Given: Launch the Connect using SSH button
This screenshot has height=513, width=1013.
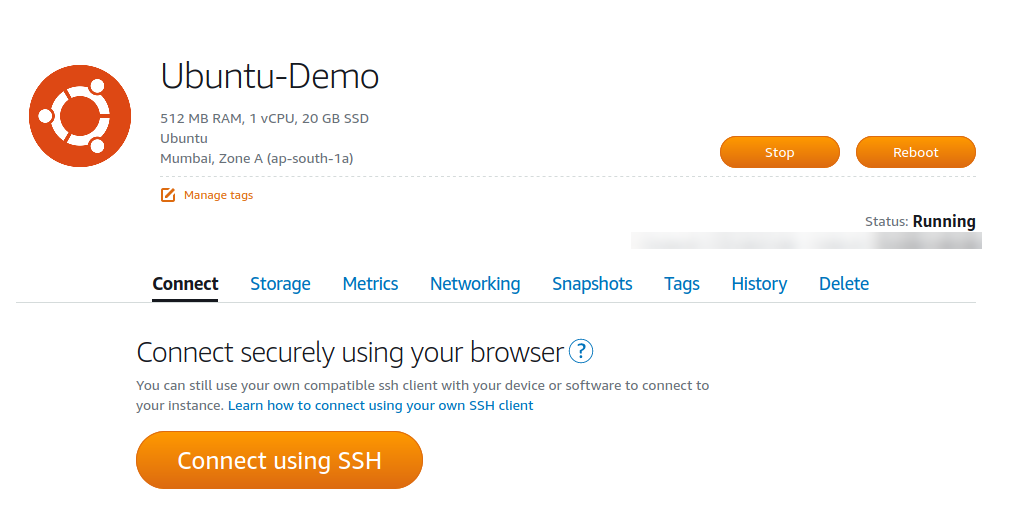Looking at the screenshot, I should coord(279,460).
